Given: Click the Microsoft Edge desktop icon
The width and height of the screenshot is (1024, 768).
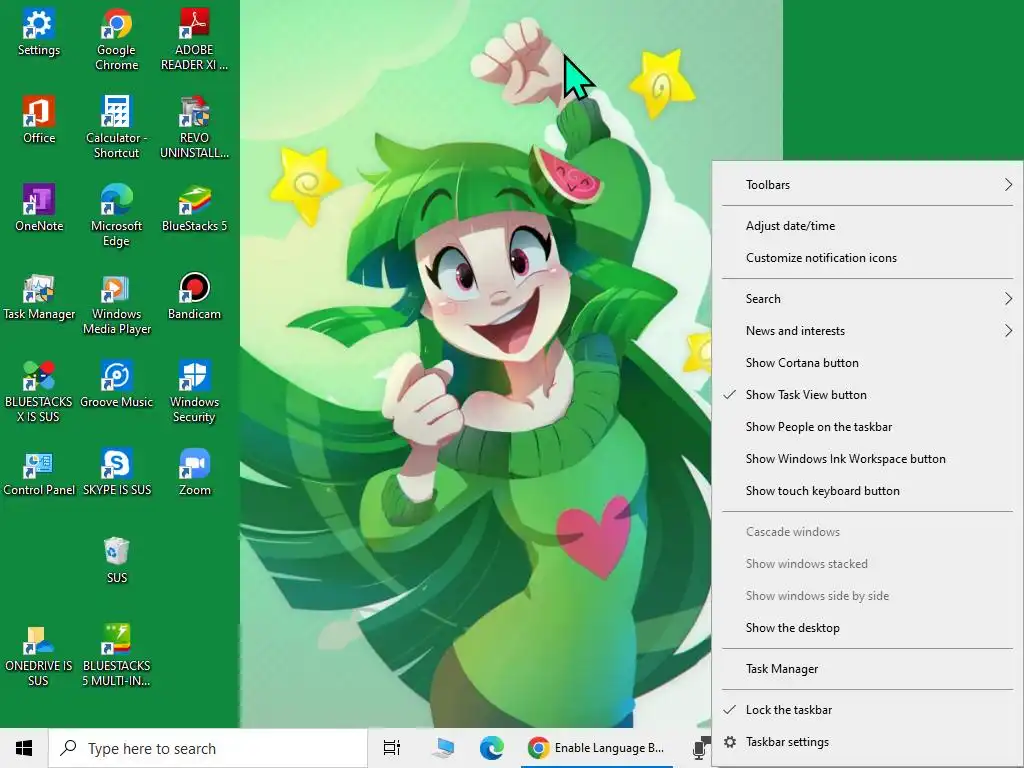Looking at the screenshot, I should click(116, 216).
